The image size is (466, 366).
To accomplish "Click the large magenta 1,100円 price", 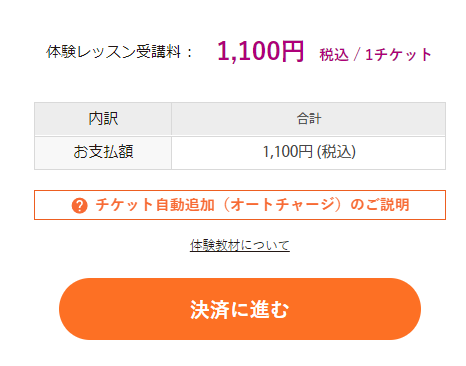I will click(x=260, y=51).
